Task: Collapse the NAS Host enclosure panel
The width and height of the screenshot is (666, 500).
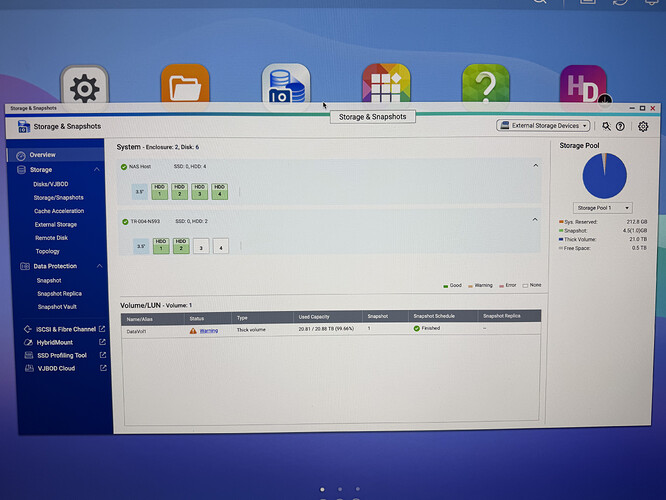Action: (x=536, y=166)
